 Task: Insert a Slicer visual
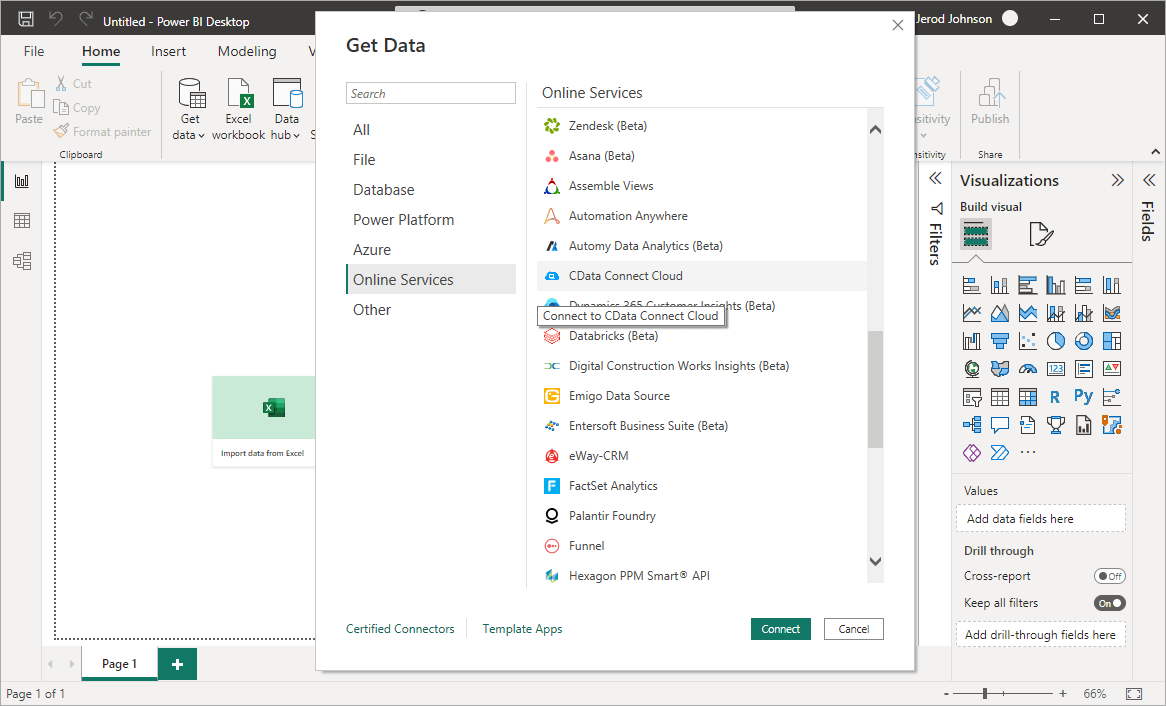[971, 396]
